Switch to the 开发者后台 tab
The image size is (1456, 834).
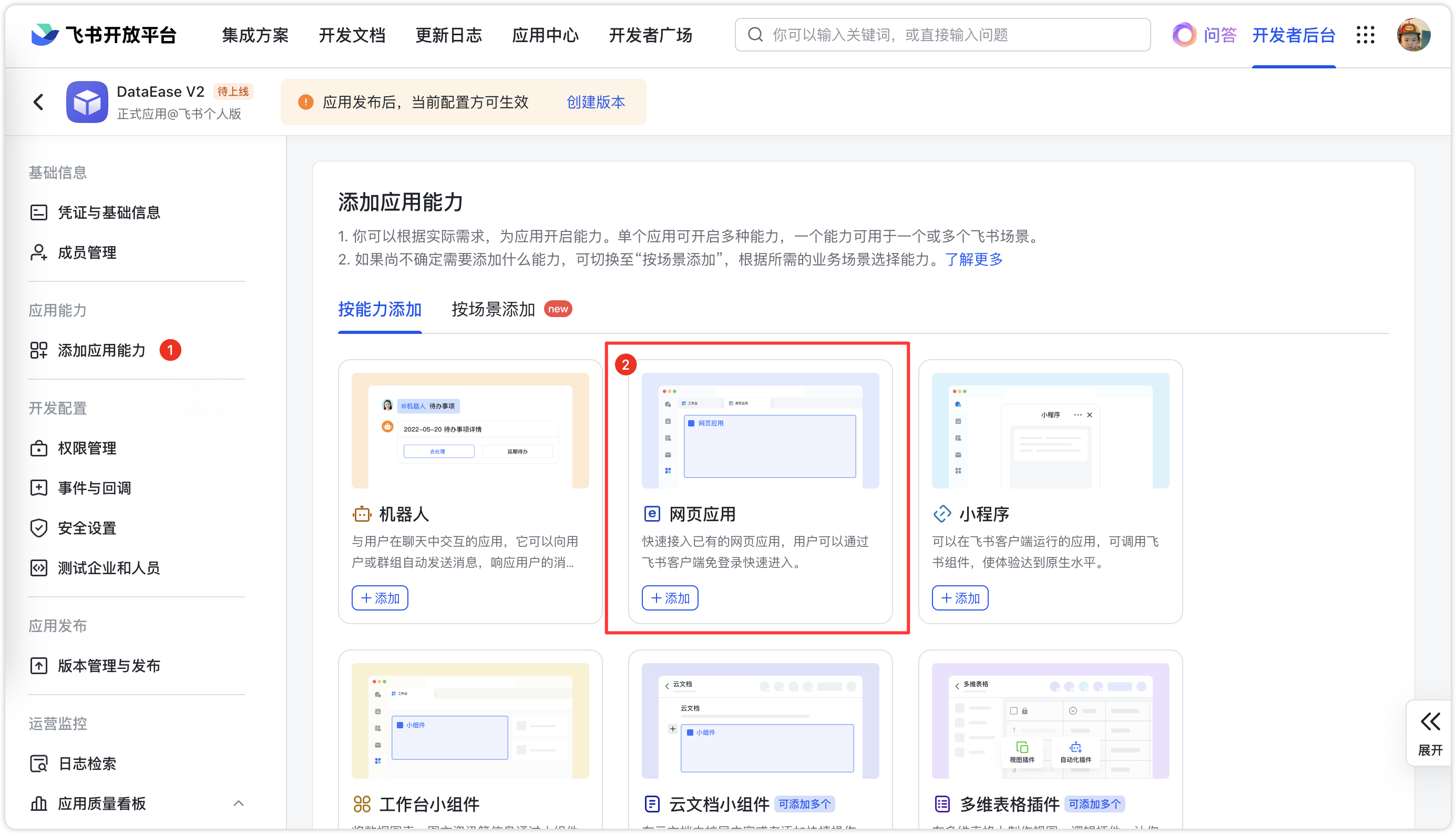click(1294, 35)
